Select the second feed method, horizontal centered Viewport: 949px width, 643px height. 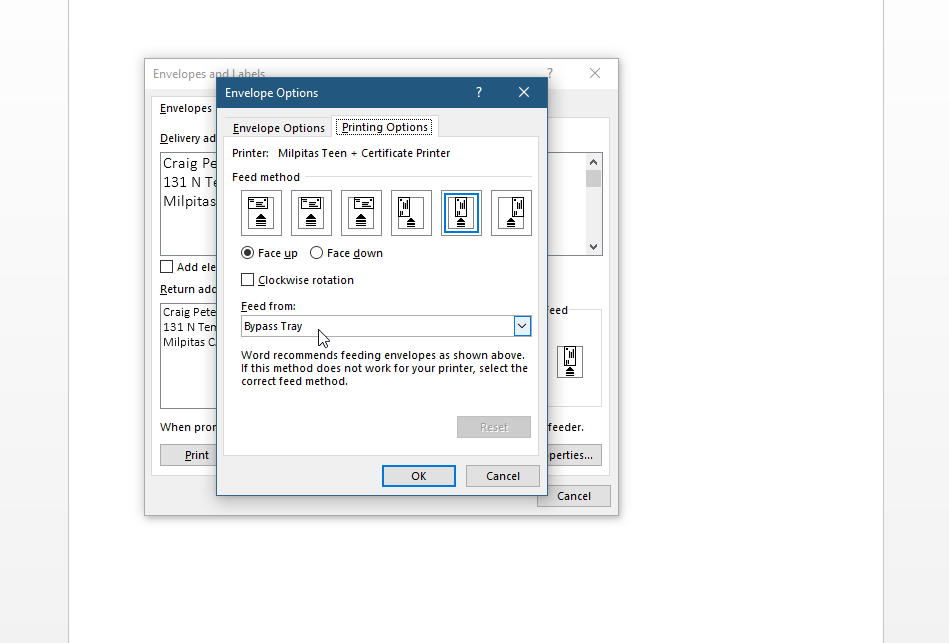pyautogui.click(x=311, y=213)
